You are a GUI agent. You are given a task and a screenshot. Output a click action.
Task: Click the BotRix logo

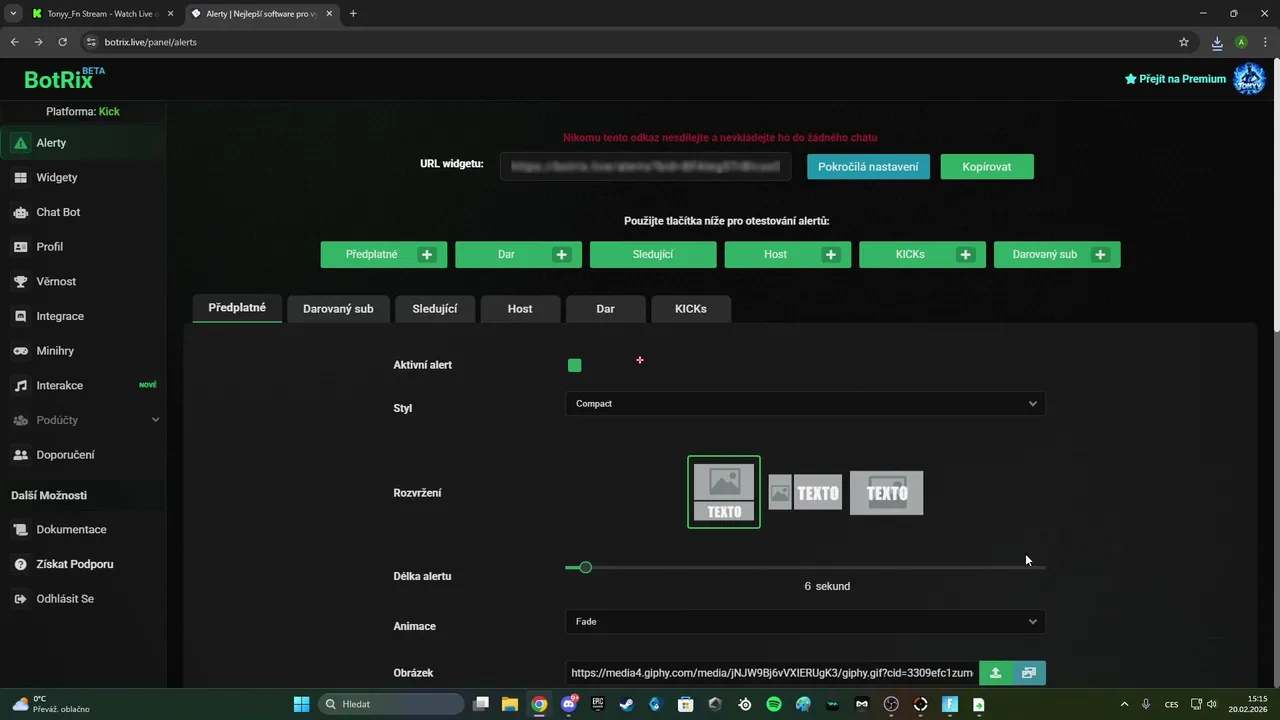[x=64, y=79]
